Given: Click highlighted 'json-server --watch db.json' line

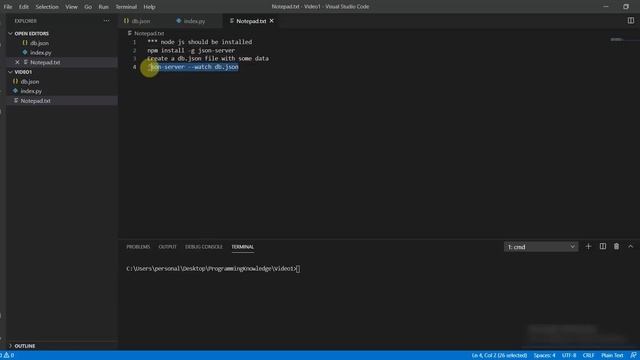Looking at the screenshot, I should [194, 67].
